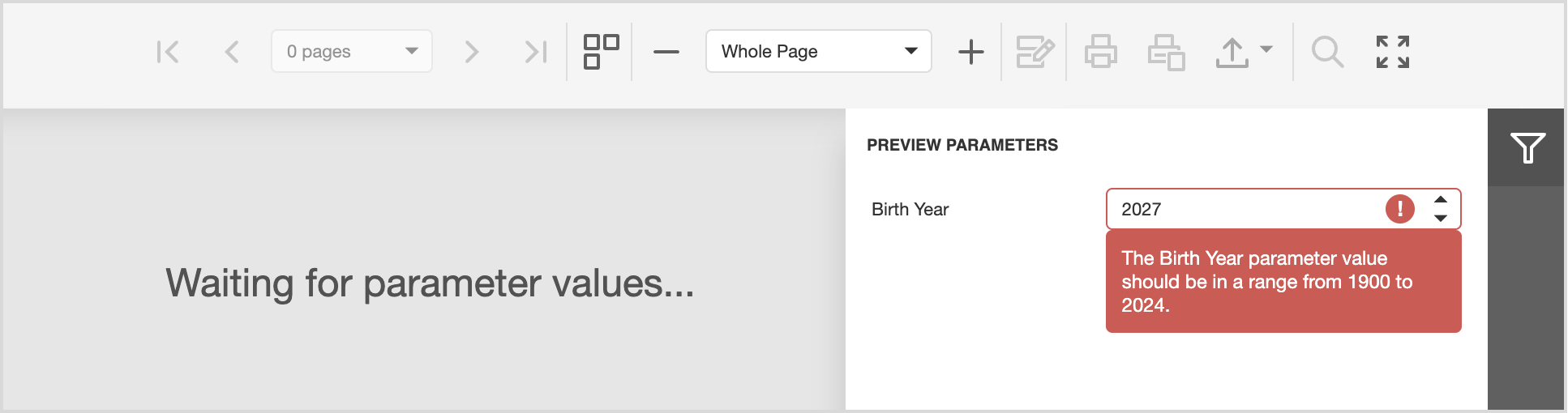
Task: Go to the previous page
Action: click(x=232, y=52)
